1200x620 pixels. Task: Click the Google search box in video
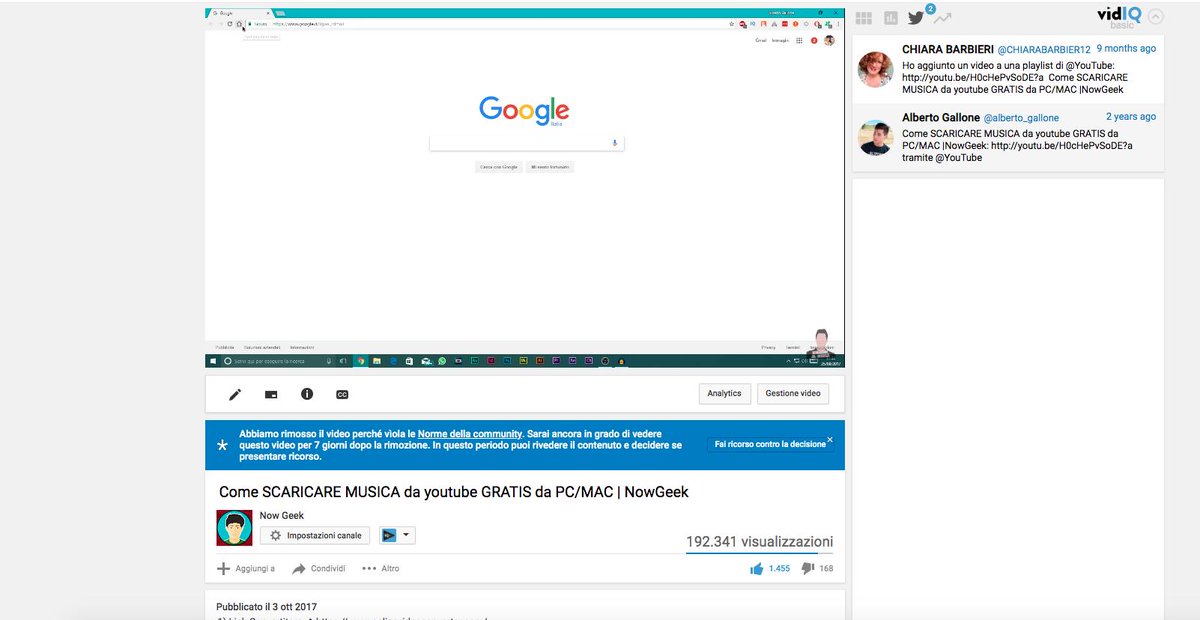point(527,143)
